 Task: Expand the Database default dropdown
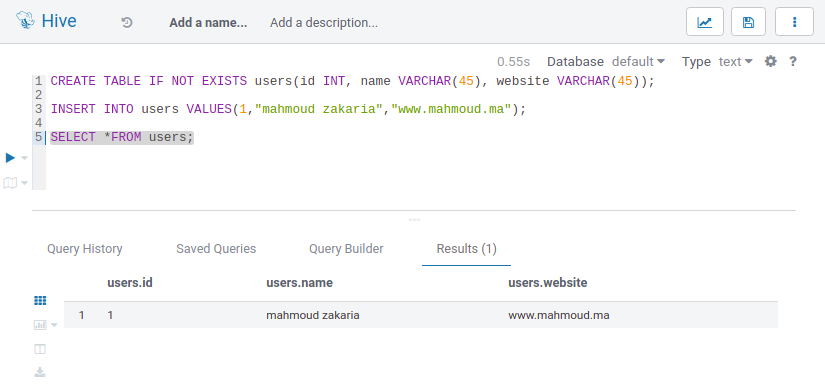coord(638,62)
